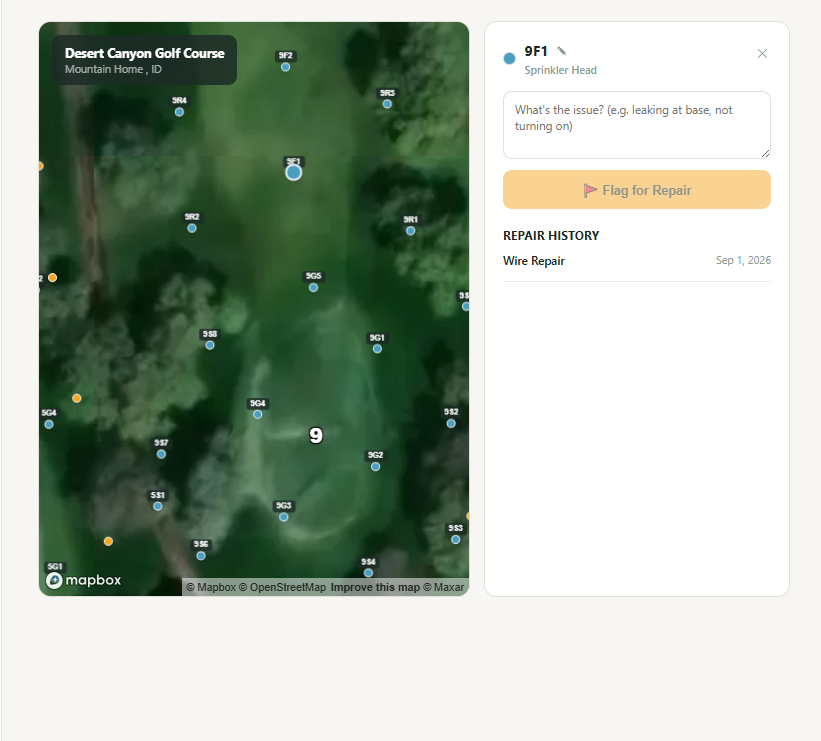
Task: Open the Mapbox logo link
Action: [84, 580]
